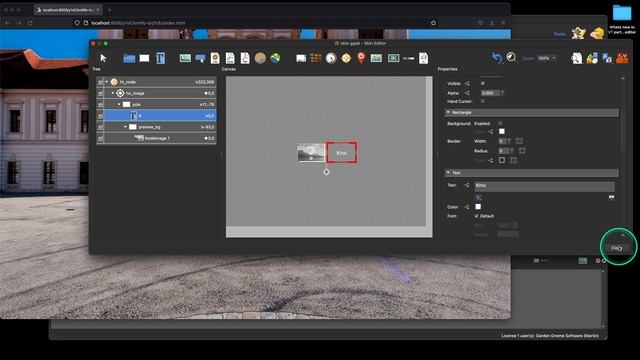Image resolution: width=640 pixels, height=360 pixels.
Task: Click the Text input field containing $(hs)
Action: pos(544,186)
